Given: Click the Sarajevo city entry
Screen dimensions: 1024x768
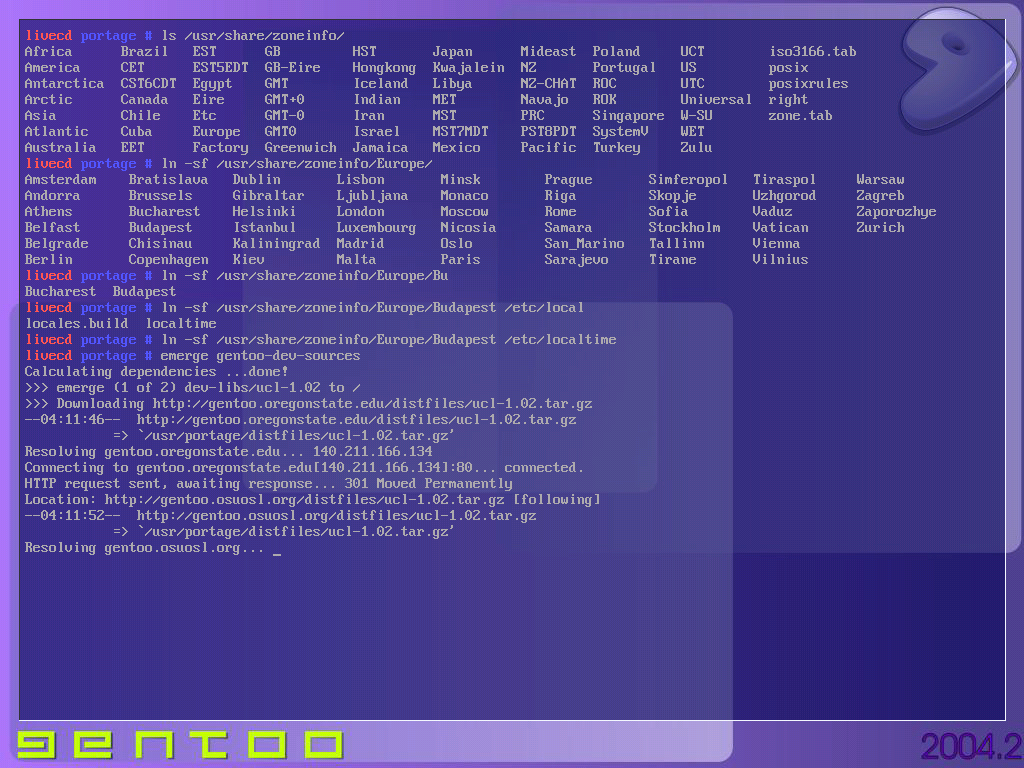Looking at the screenshot, I should pyautogui.click(x=576, y=259).
